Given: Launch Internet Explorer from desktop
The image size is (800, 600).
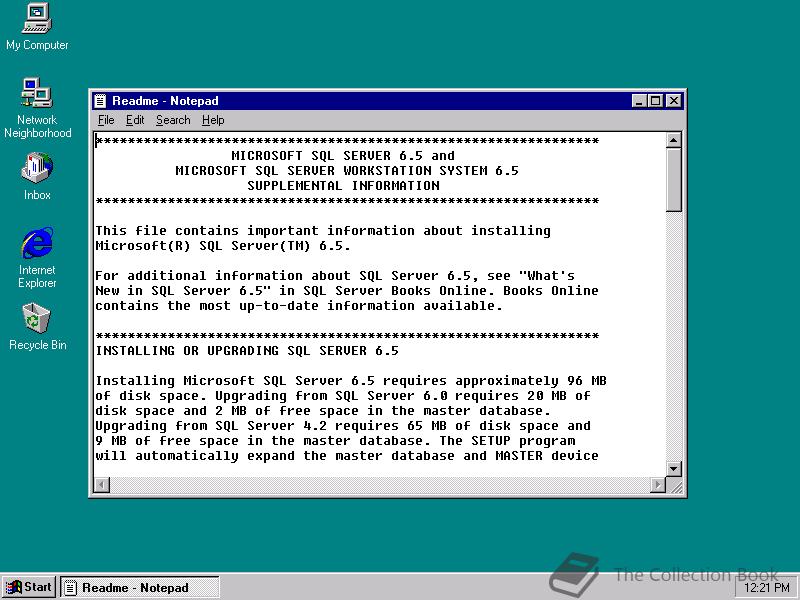Looking at the screenshot, I should (37, 258).
